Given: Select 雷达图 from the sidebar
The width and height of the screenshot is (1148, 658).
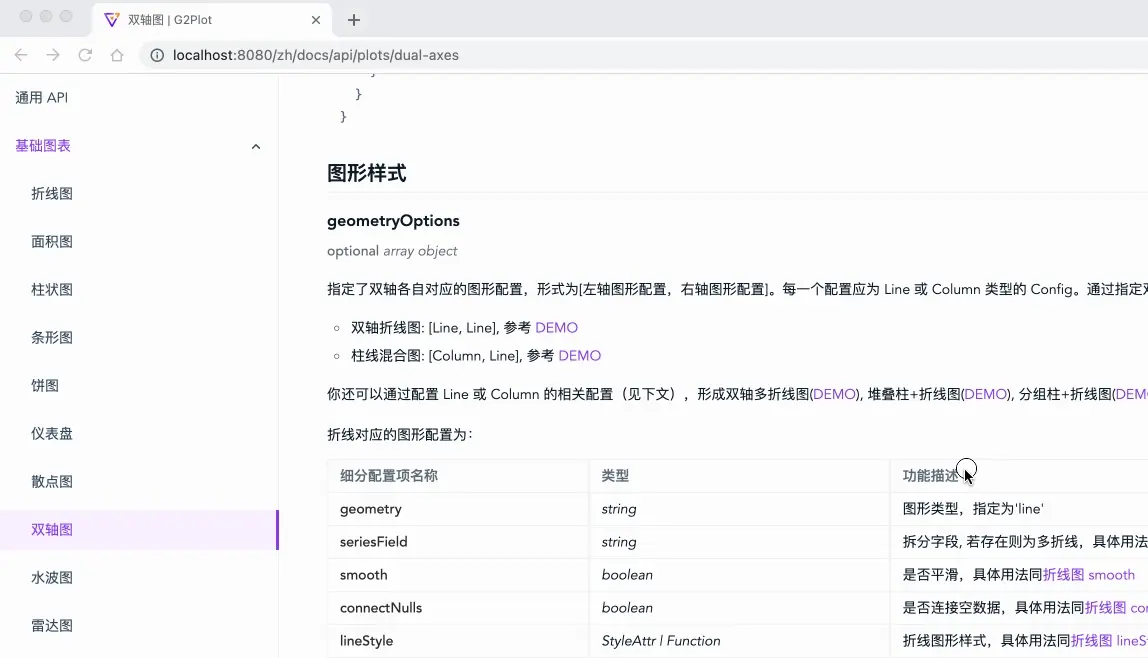Looking at the screenshot, I should pos(51,625).
